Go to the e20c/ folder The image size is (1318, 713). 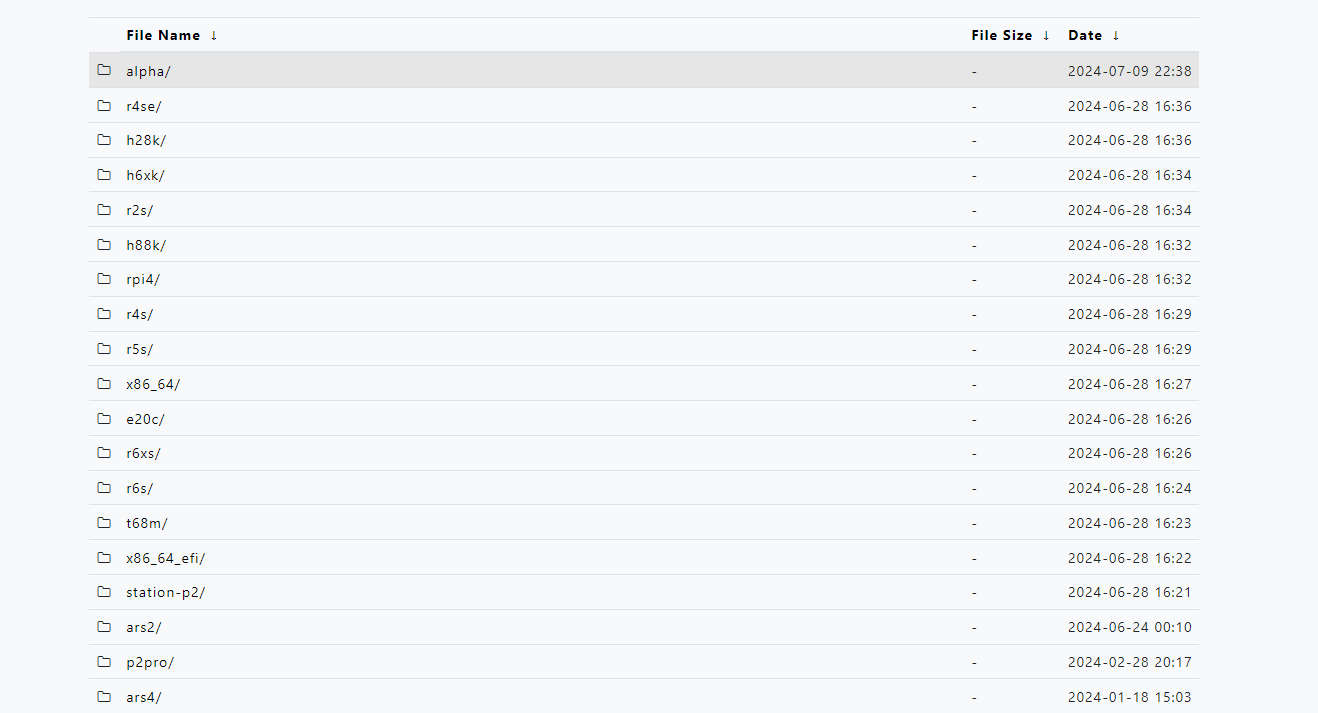tap(145, 419)
